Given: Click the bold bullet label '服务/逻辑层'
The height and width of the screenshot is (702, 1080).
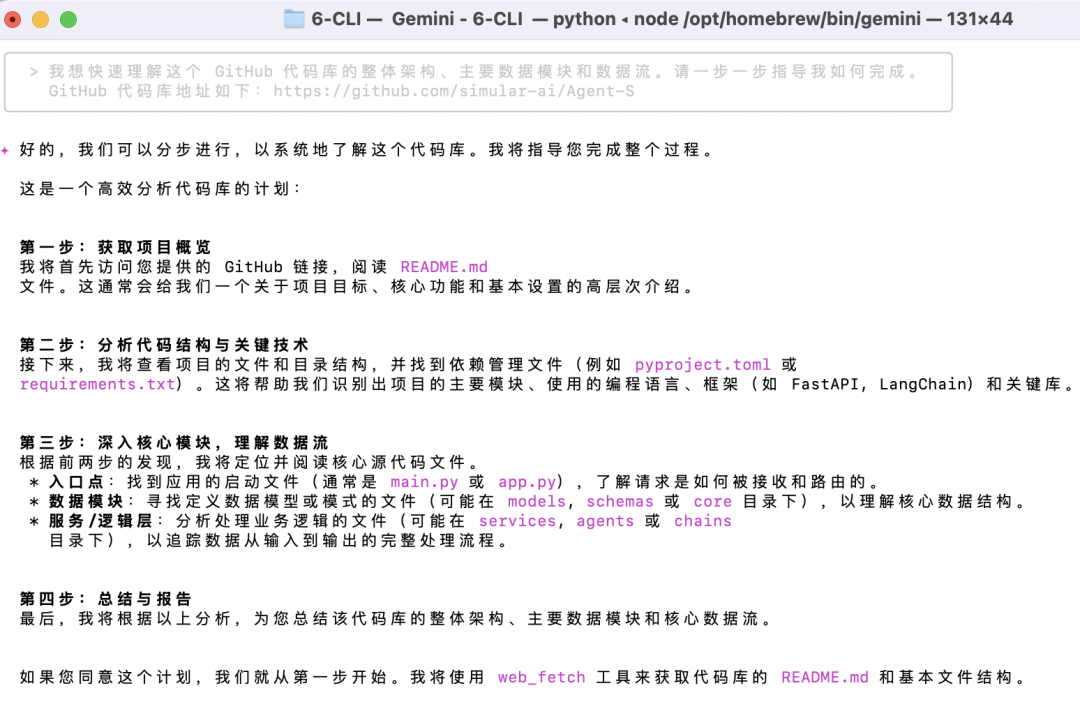Looking at the screenshot, I should [x=101, y=521].
